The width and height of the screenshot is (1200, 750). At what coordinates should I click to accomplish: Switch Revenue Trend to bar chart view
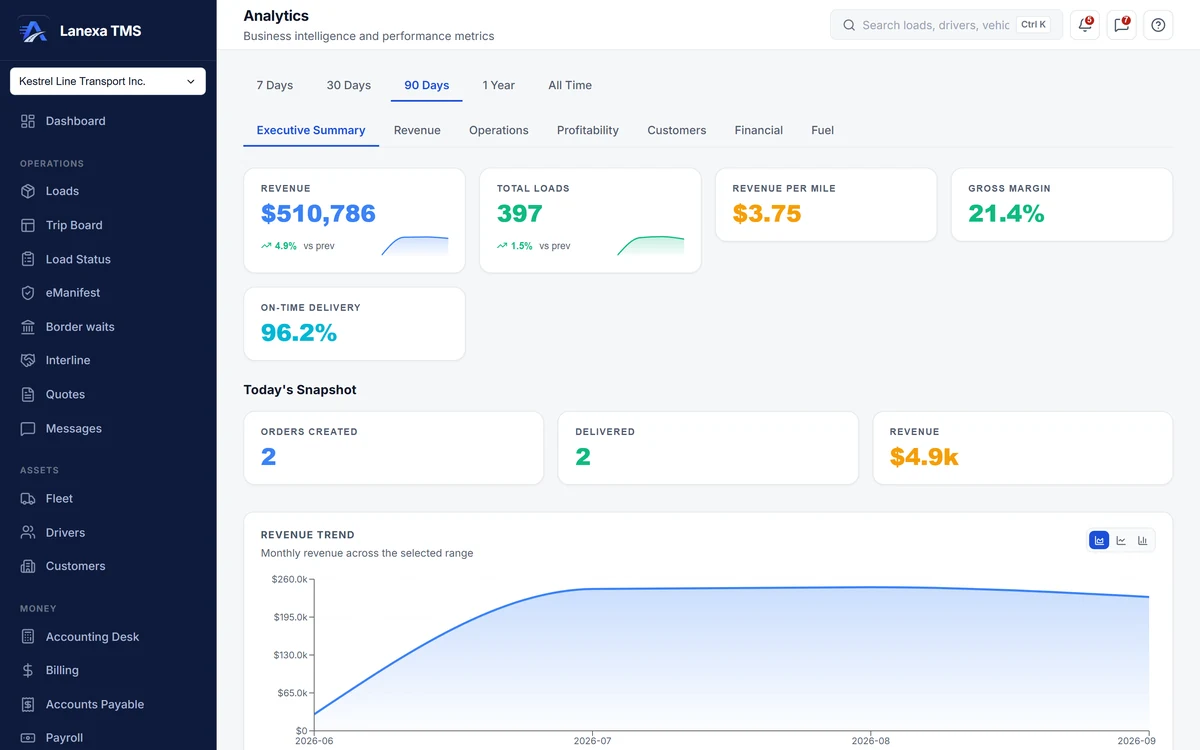click(x=1143, y=540)
